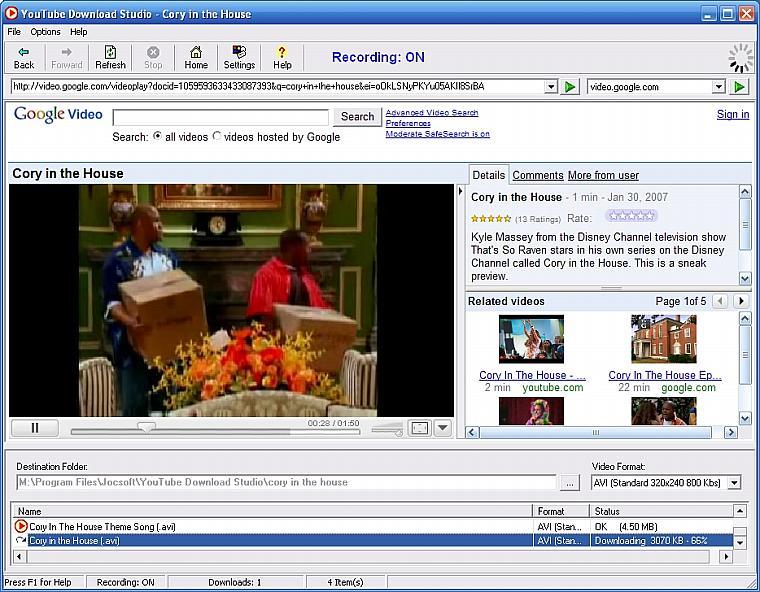The width and height of the screenshot is (760, 592).
Task: Expand the video.google.com site dropdown
Action: pos(718,87)
